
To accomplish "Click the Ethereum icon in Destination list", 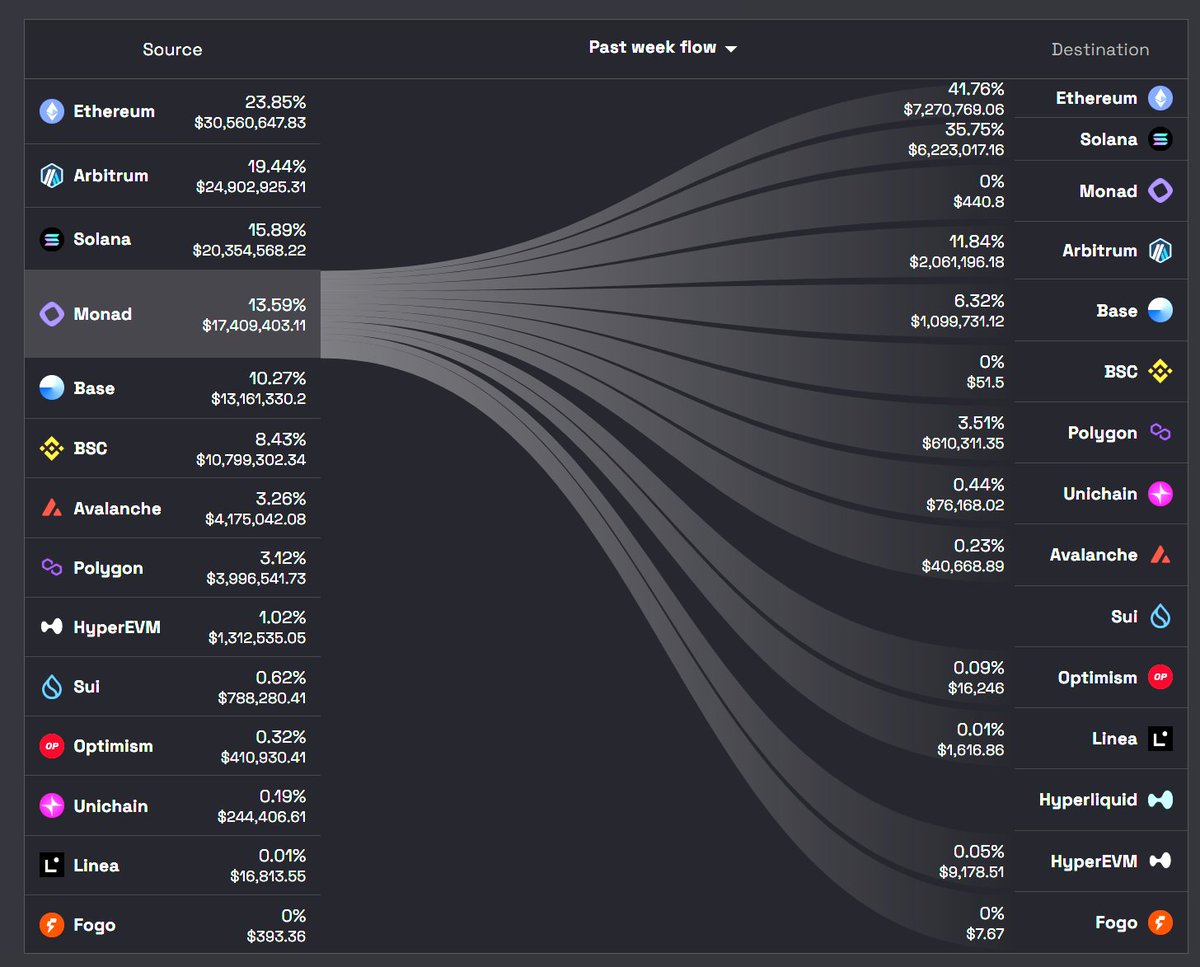I will (1160, 98).
